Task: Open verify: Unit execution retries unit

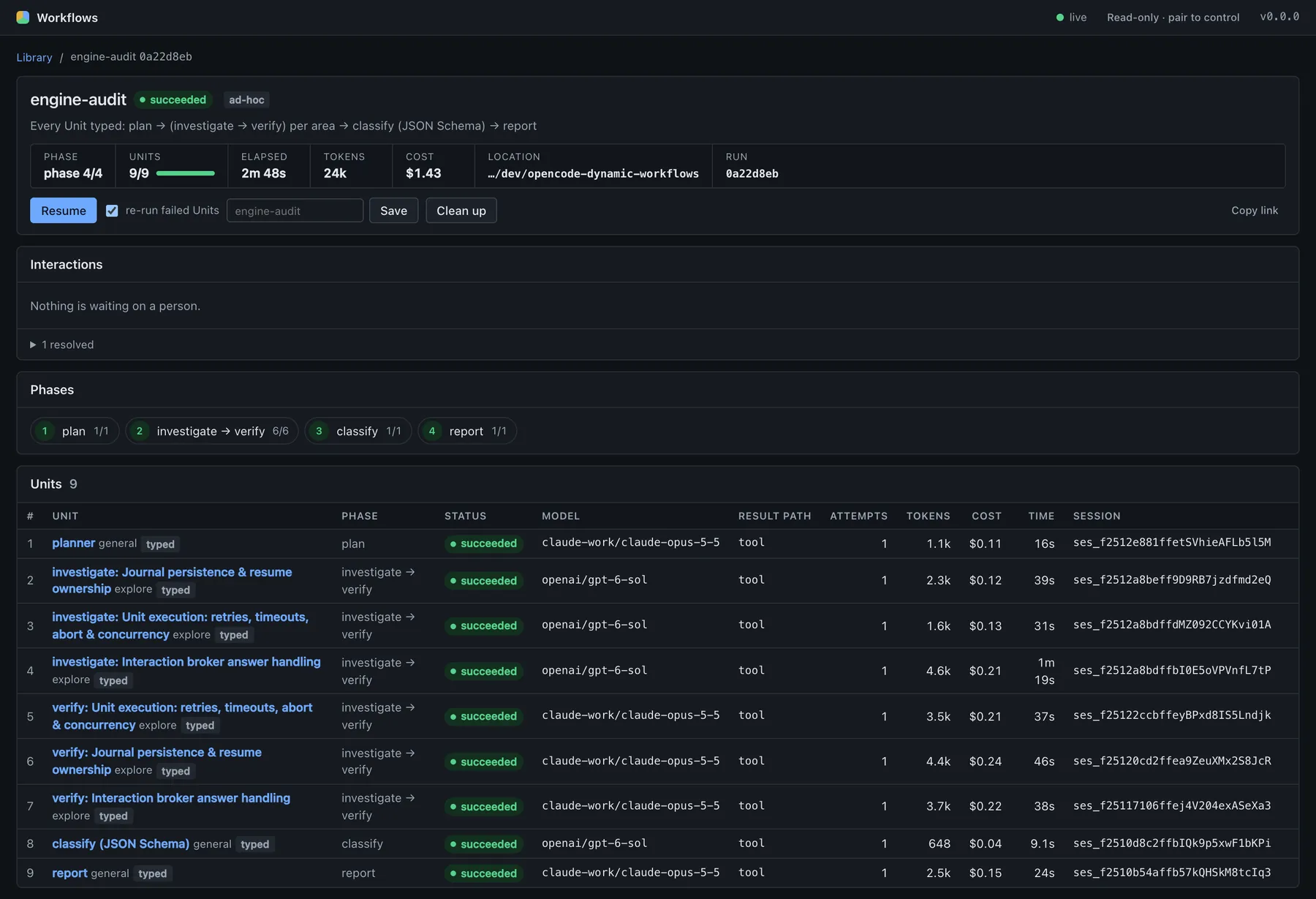Action: [x=182, y=716]
